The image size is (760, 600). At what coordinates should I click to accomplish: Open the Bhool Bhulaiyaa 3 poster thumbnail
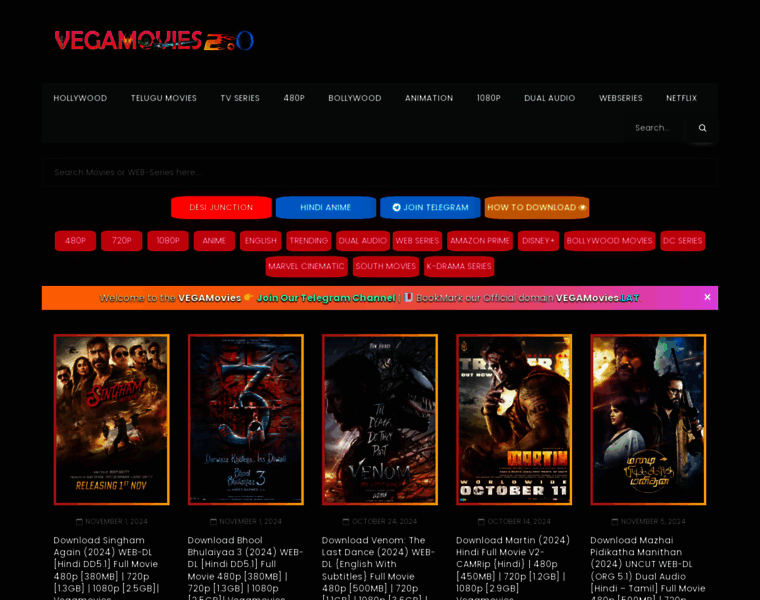[x=246, y=420]
